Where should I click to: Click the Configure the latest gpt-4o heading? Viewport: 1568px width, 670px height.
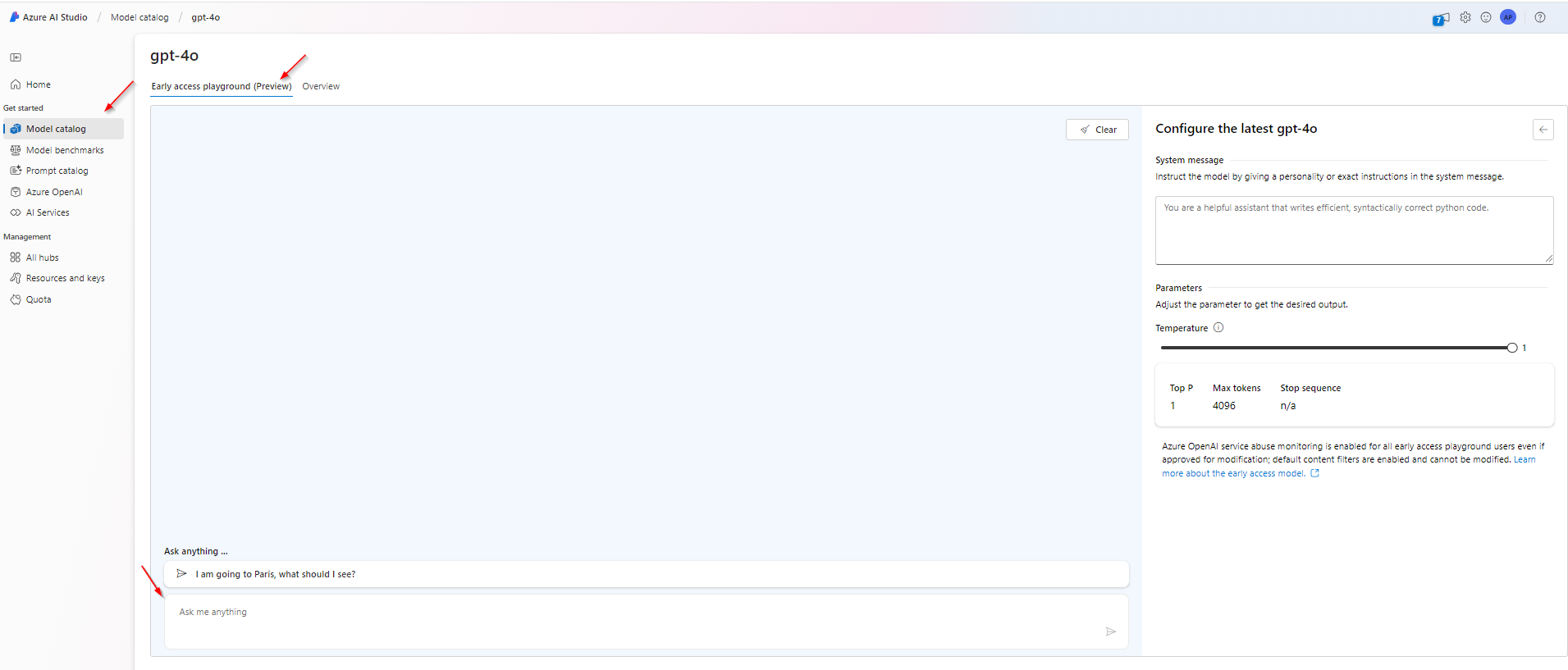(x=1236, y=129)
